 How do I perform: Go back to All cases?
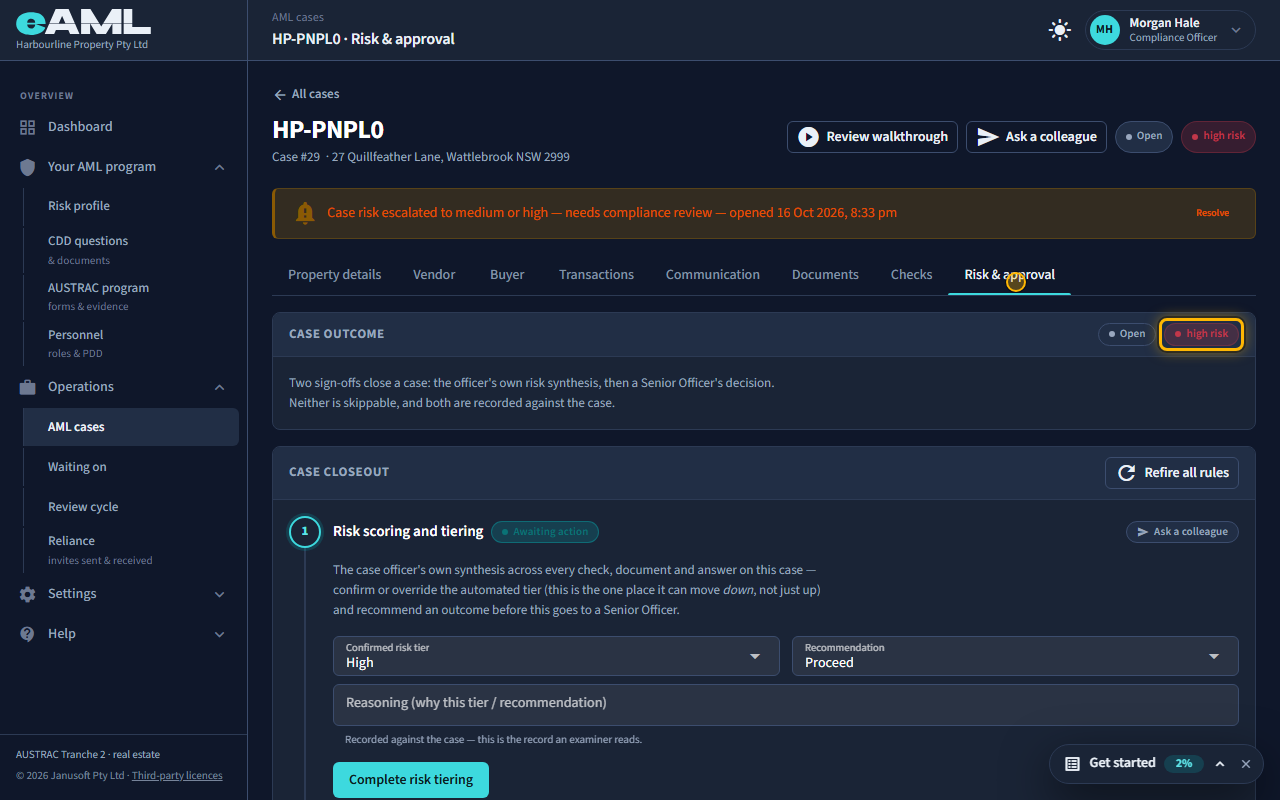tap(306, 94)
